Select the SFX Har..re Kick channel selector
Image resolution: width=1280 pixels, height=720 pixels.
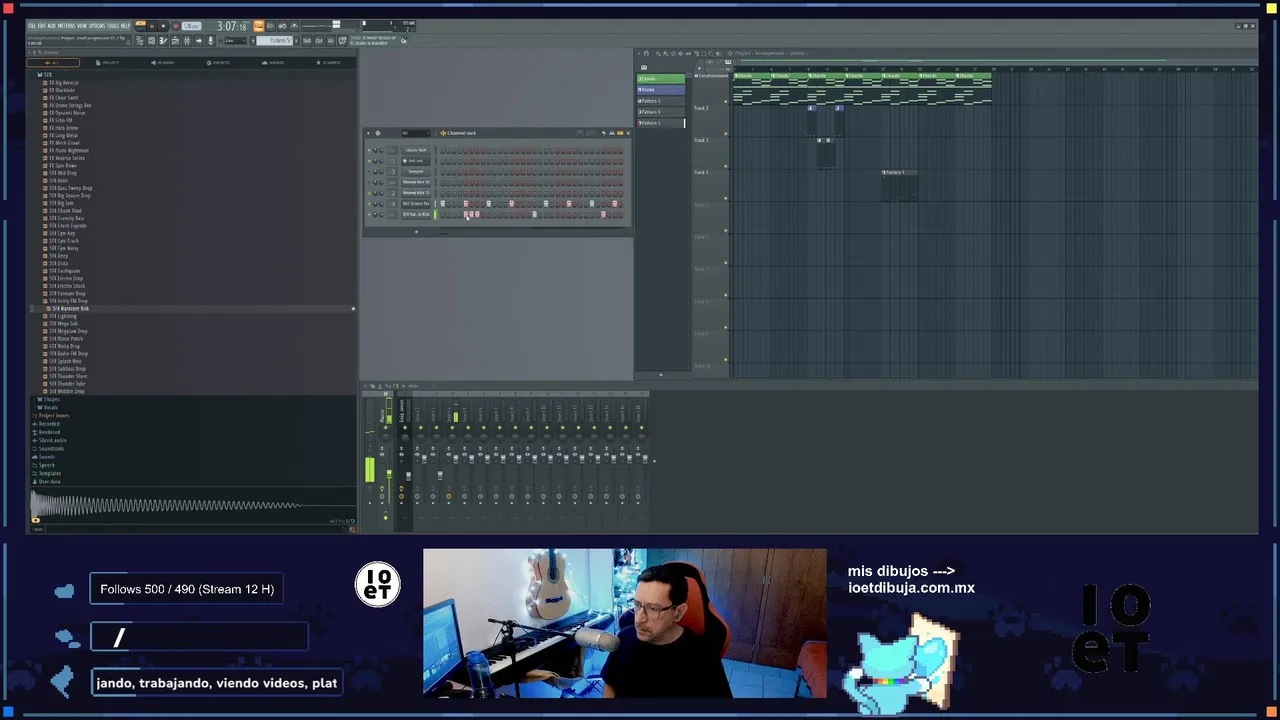(x=436, y=214)
